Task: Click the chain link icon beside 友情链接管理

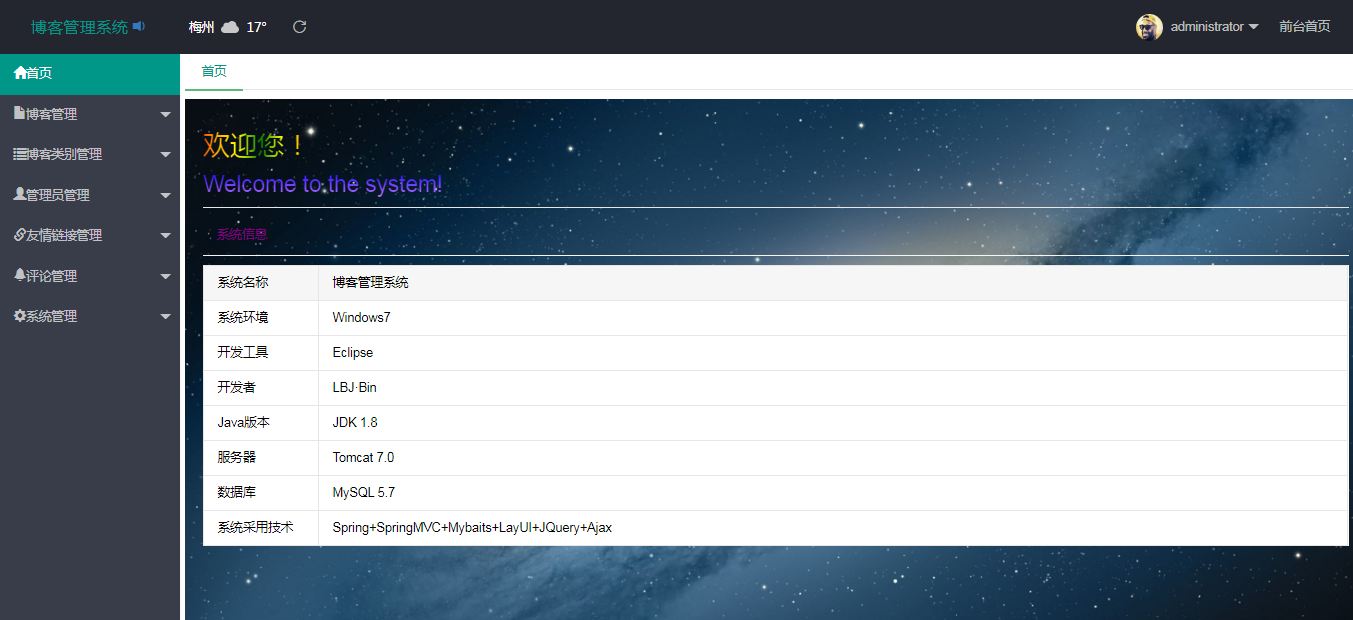Action: click(x=19, y=235)
